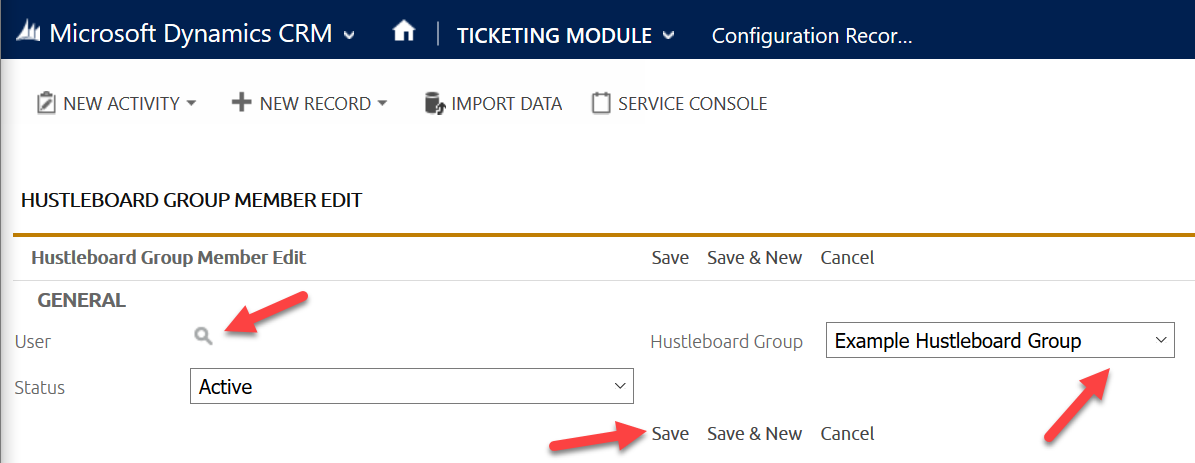Open user lookup magnifier icon
Image resolution: width=1195 pixels, height=463 pixels.
[203, 336]
